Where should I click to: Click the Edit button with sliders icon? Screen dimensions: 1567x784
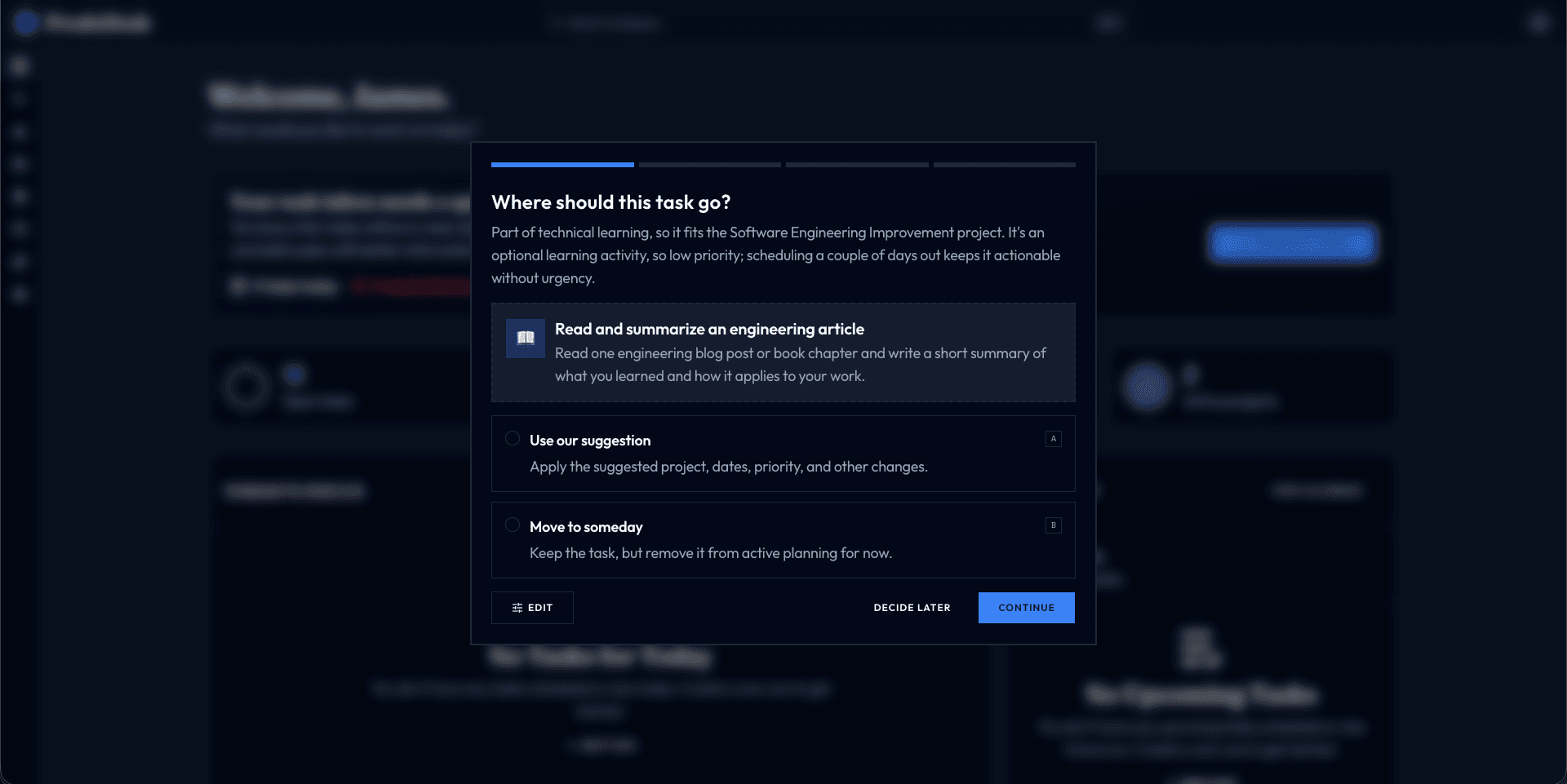click(532, 608)
